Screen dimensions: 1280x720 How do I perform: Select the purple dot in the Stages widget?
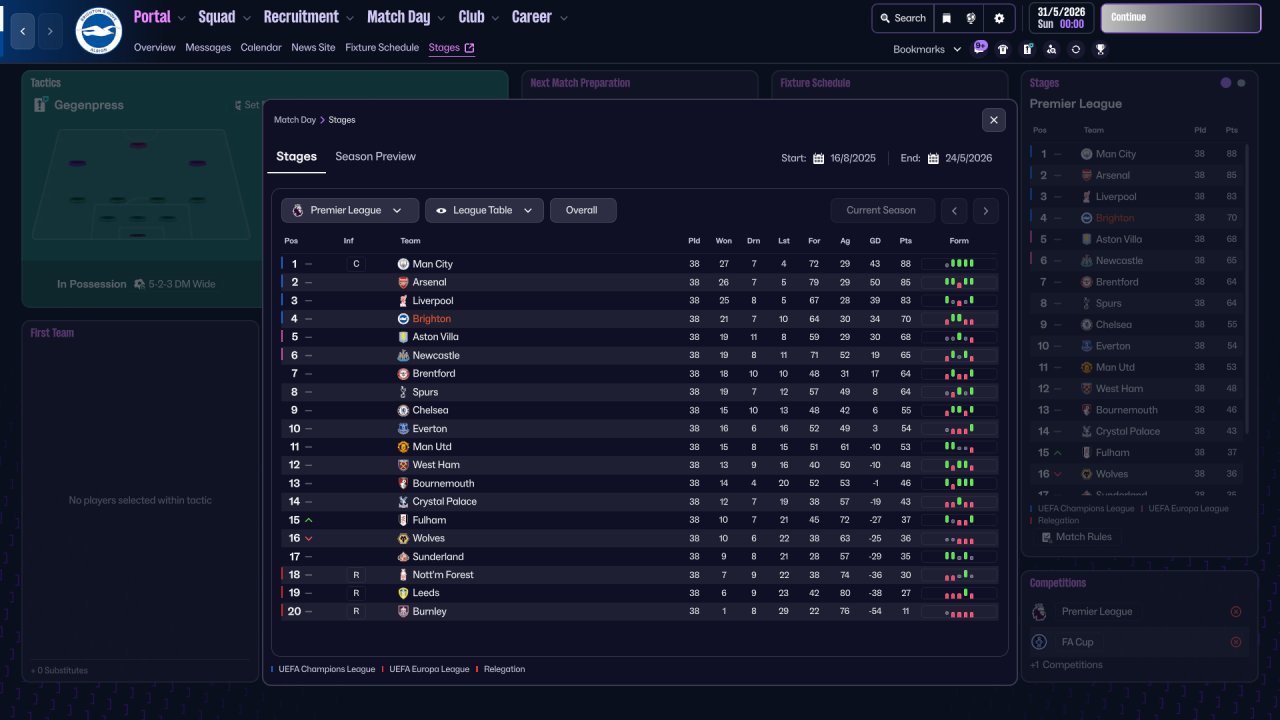pos(1226,83)
